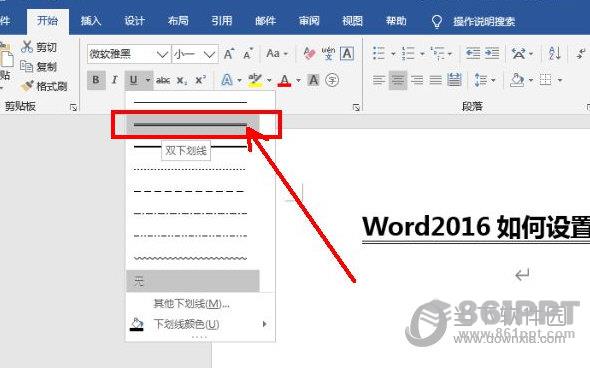This screenshot has height=368, width=590.
Task: Open the phonetic guide (wén) icon
Action: (x=328, y=54)
